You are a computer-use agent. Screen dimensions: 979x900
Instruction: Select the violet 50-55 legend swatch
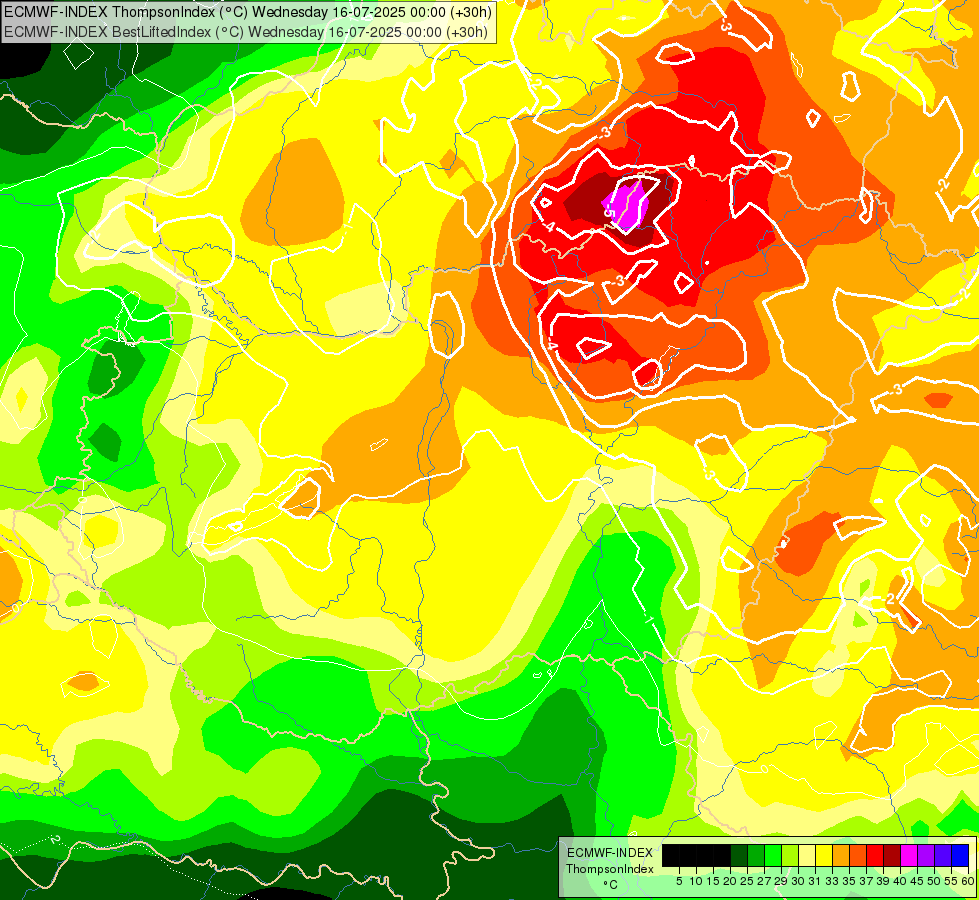coord(943,855)
